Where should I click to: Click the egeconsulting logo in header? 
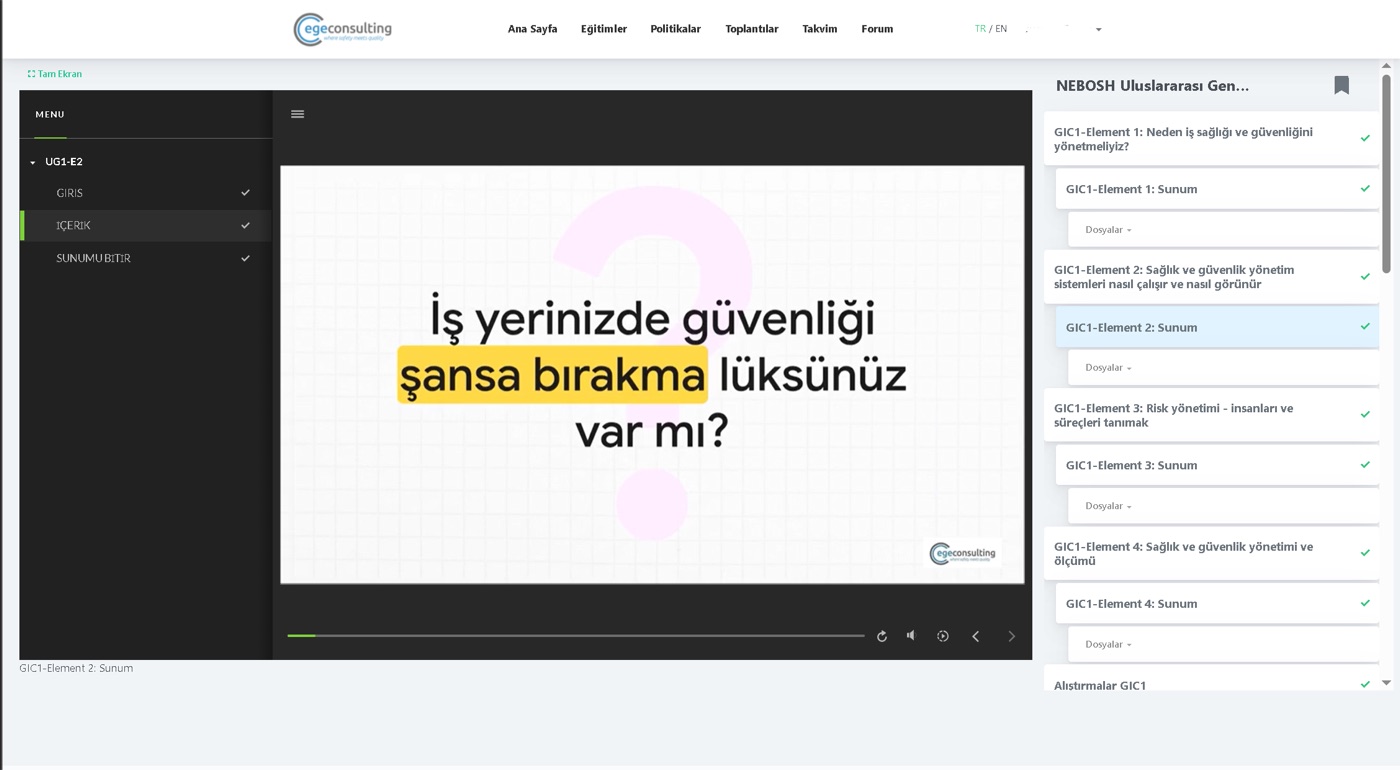[x=342, y=29]
